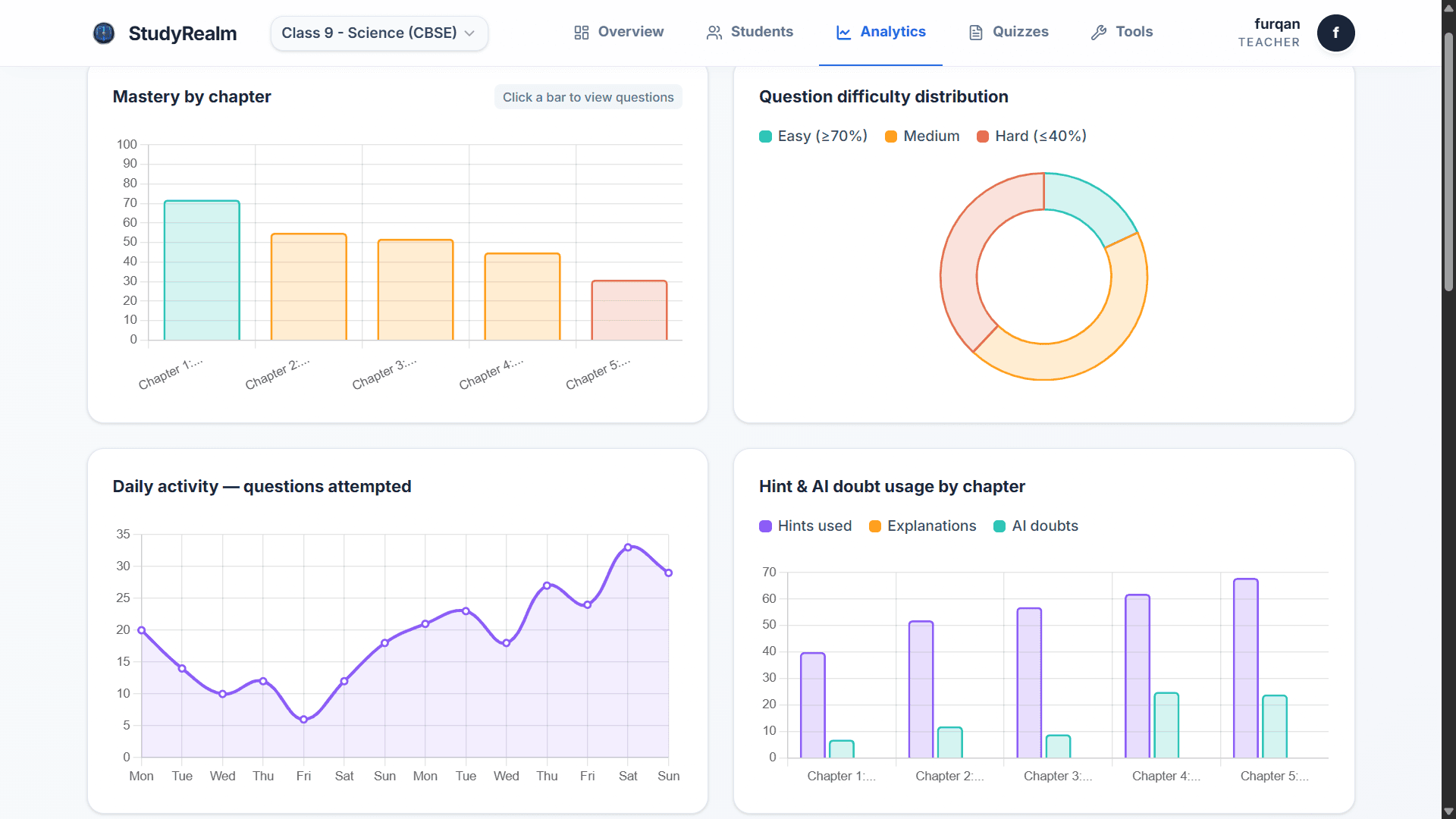Toggle the Explanations legend item

(x=923, y=526)
